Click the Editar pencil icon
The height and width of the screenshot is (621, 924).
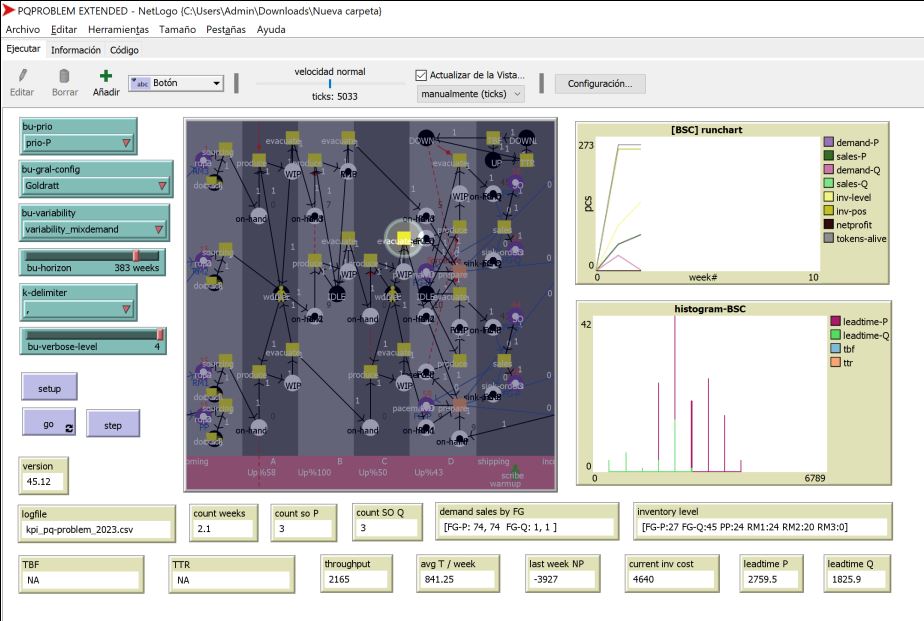22,76
